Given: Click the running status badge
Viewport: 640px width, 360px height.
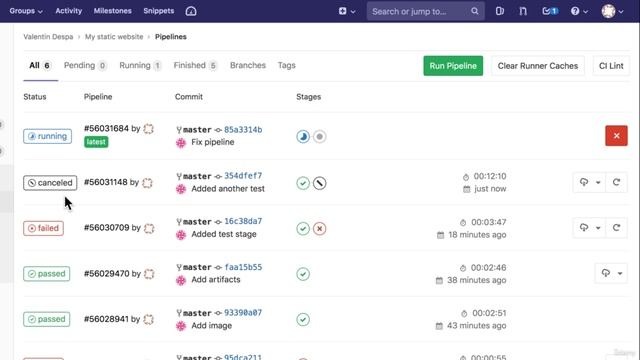Looking at the screenshot, I should (47, 136).
